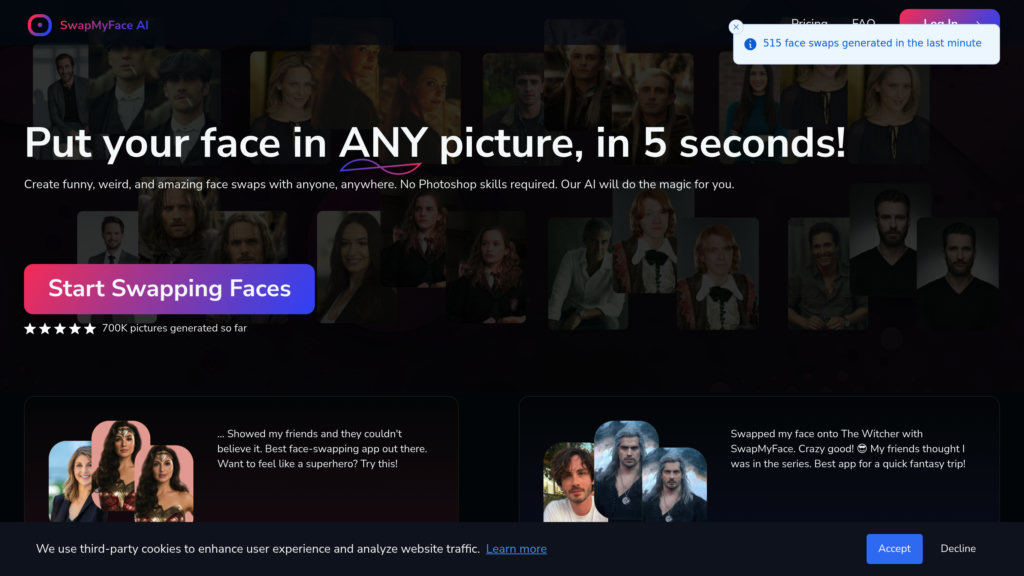Click Start Swapping Faces button
This screenshot has height=576, width=1024.
point(169,289)
